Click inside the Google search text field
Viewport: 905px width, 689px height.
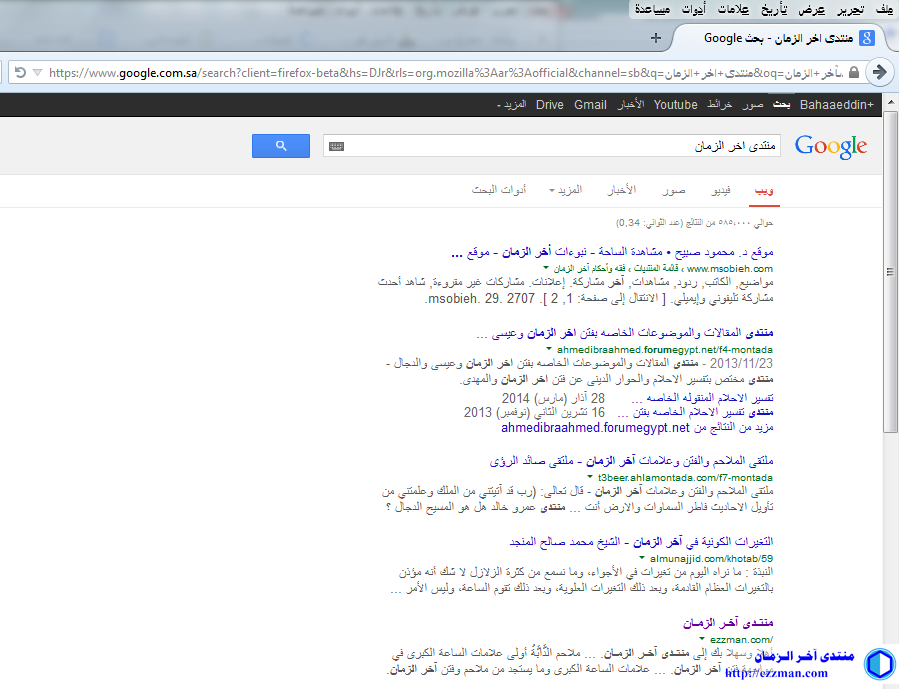coord(560,147)
